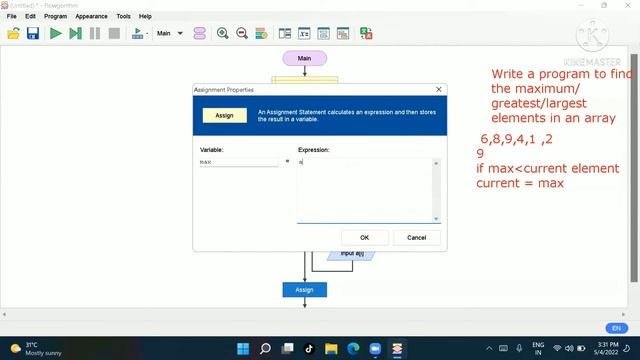The width and height of the screenshot is (640, 360).
Task: Open Zoom from the taskbar
Action: [x=375, y=349]
